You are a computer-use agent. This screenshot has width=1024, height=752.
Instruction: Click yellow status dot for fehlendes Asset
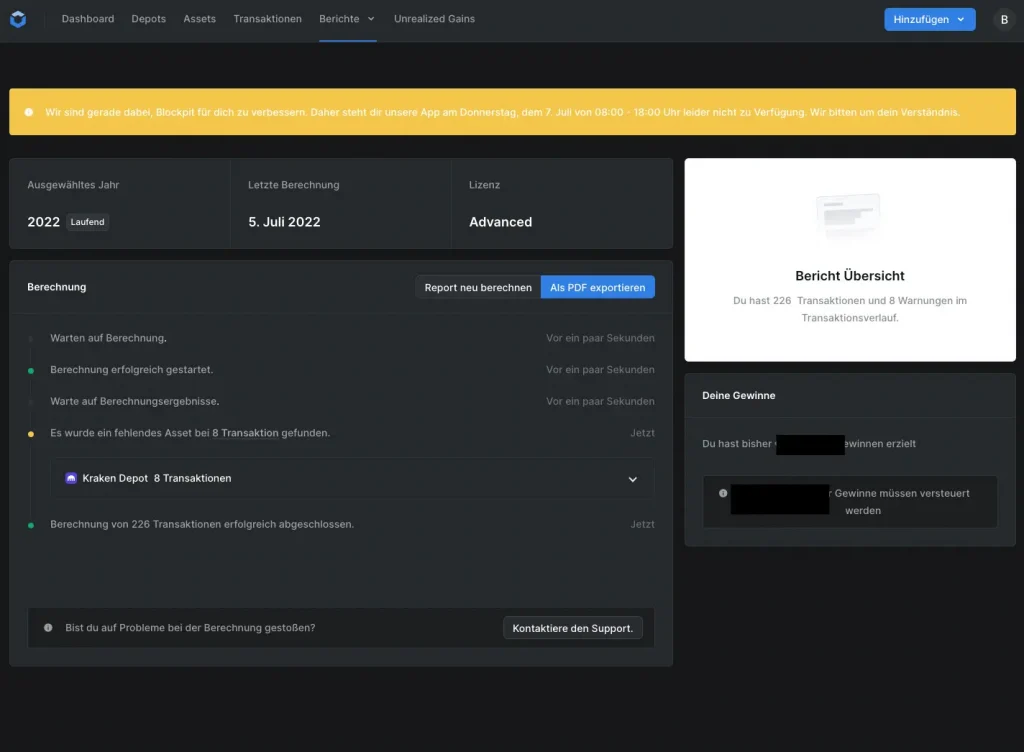[x=31, y=434]
